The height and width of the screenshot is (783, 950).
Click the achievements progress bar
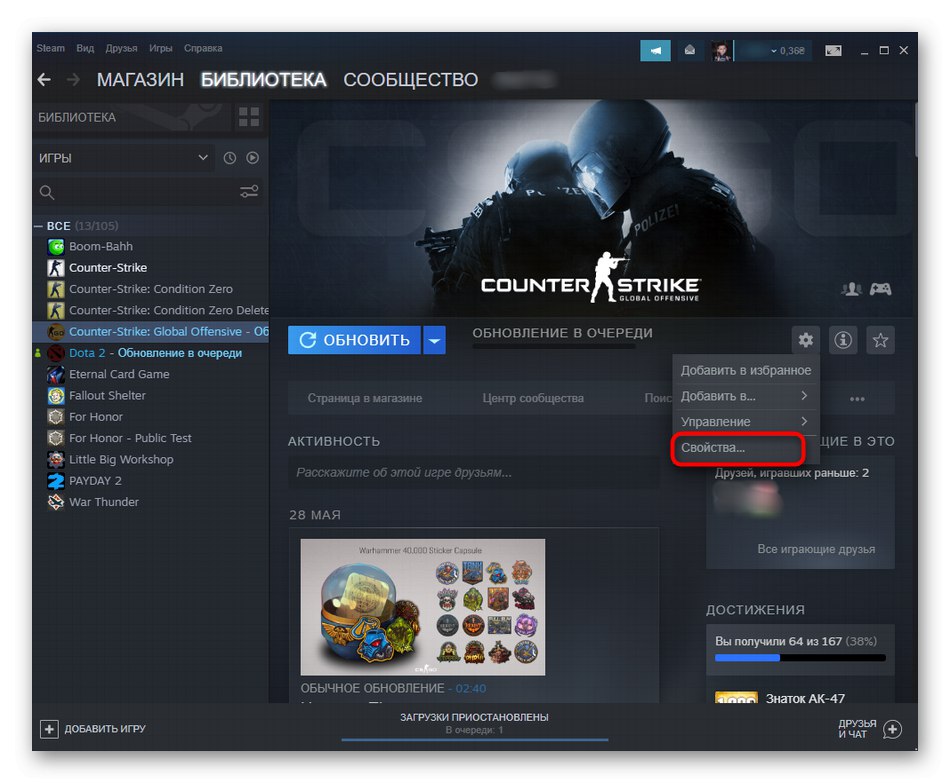[x=800, y=658]
